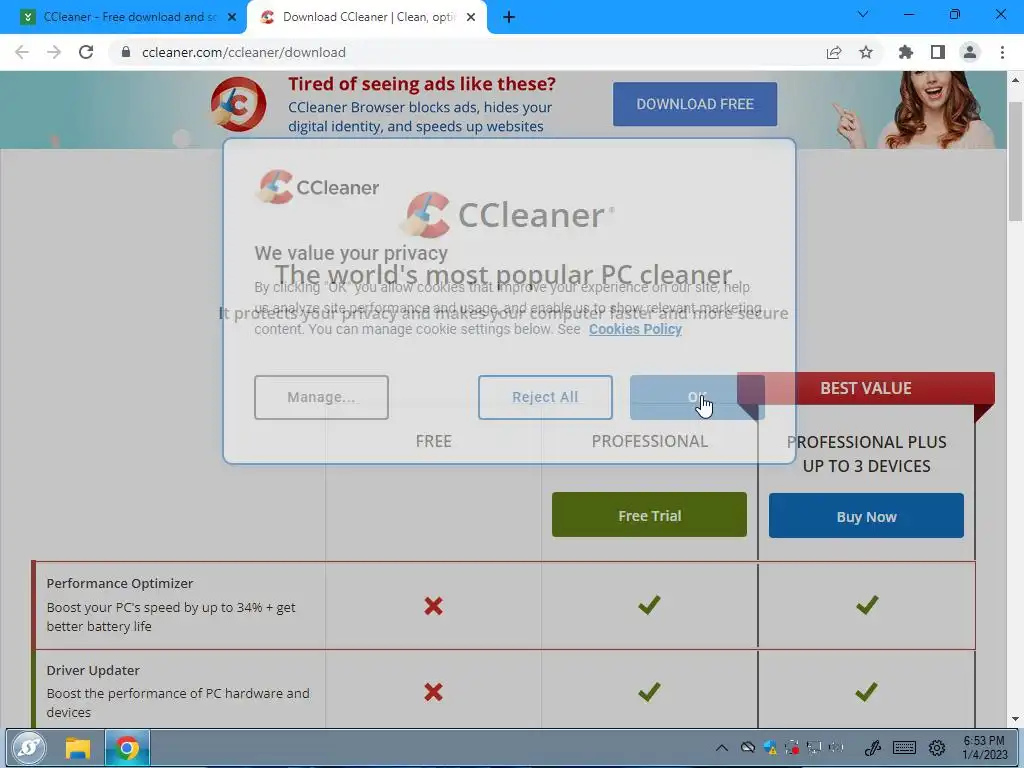Click the taskbar clock showing 6:53 PM
This screenshot has width=1024, height=768.
click(x=984, y=748)
